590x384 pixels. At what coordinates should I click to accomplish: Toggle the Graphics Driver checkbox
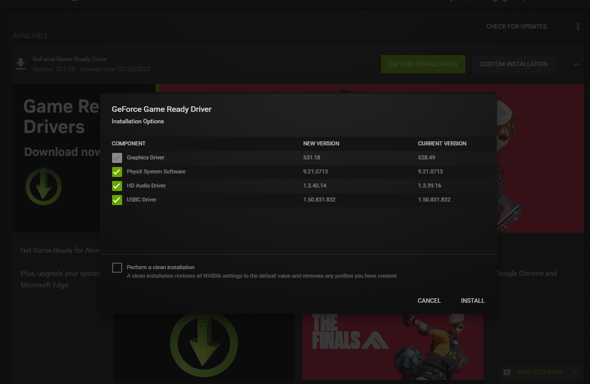tap(117, 158)
